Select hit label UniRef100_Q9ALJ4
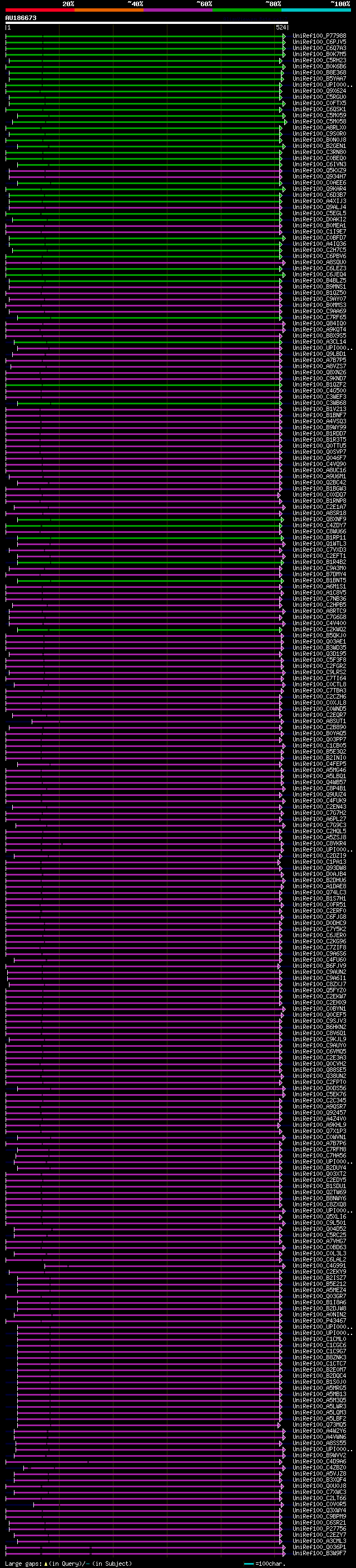Viewport: 356px width, 1568px height. tap(319, 207)
